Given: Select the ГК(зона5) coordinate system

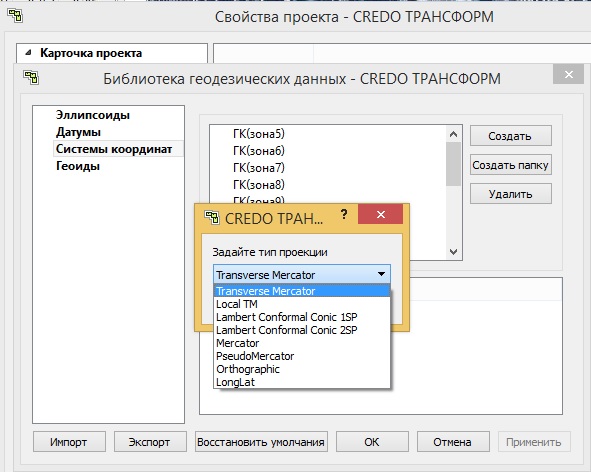Looking at the screenshot, I should click(259, 134).
